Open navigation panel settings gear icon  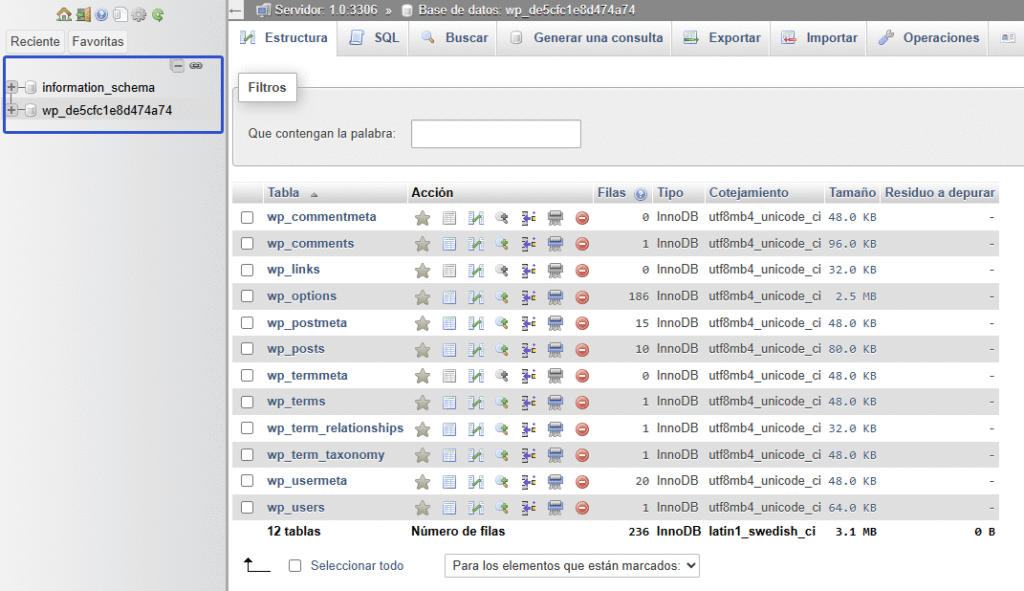(138, 14)
